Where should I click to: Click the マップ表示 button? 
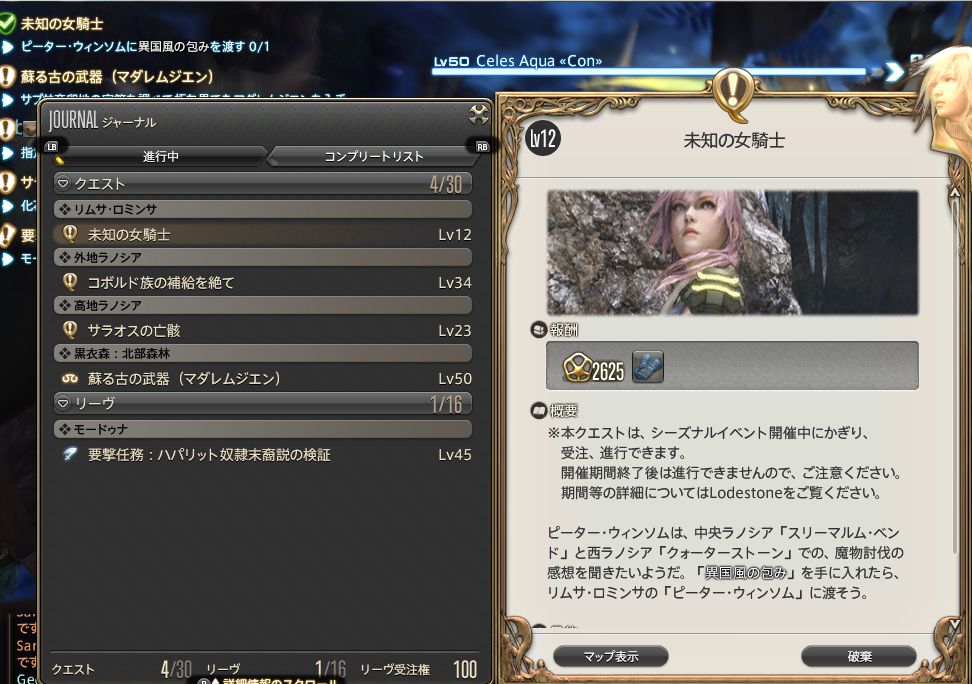click(x=611, y=655)
